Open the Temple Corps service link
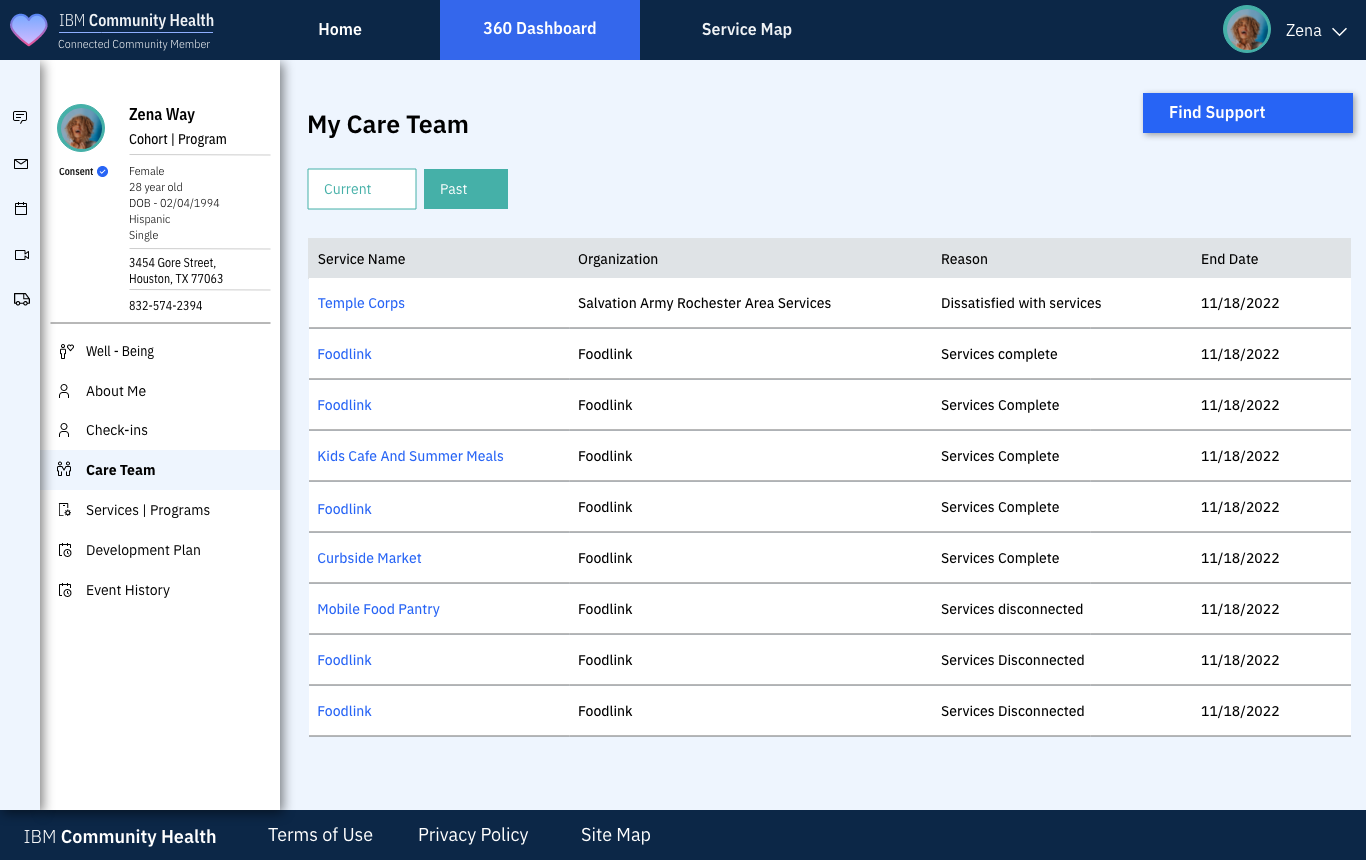Viewport: 1366px width, 860px height. 361,303
